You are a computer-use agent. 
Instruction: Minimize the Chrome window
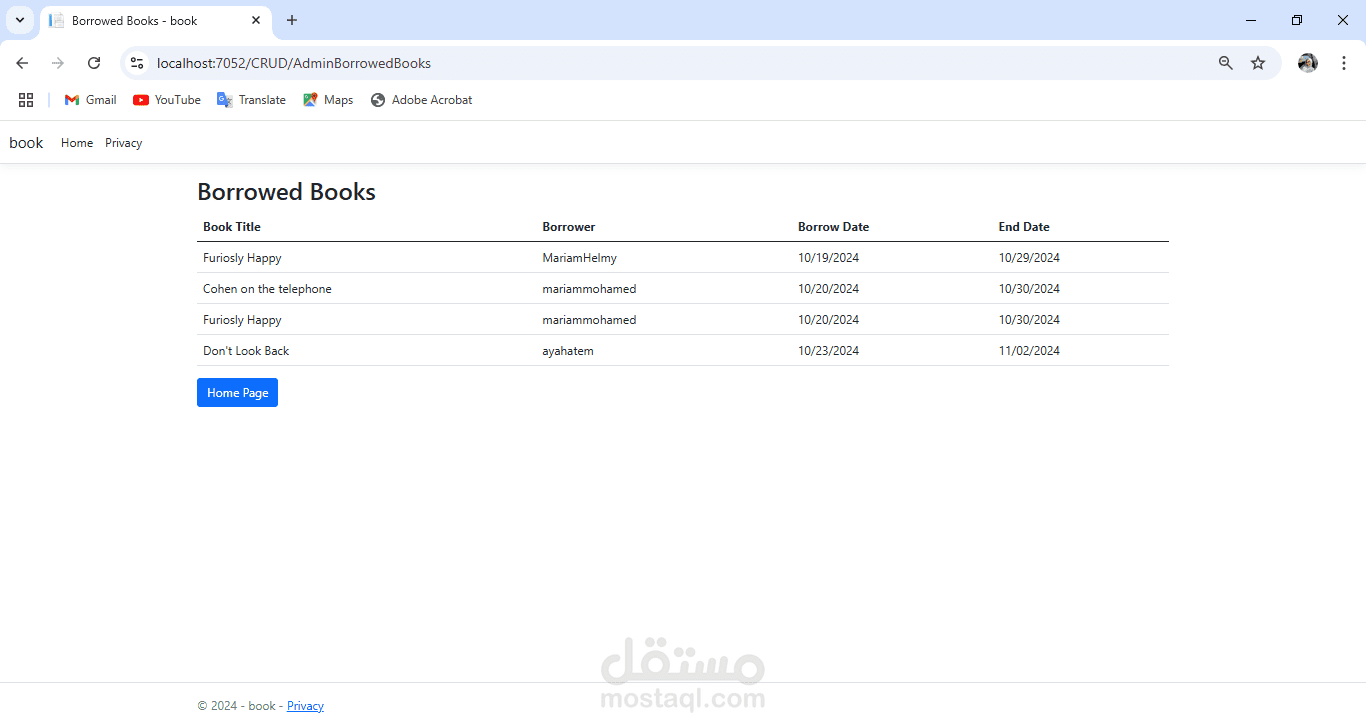click(x=1251, y=20)
